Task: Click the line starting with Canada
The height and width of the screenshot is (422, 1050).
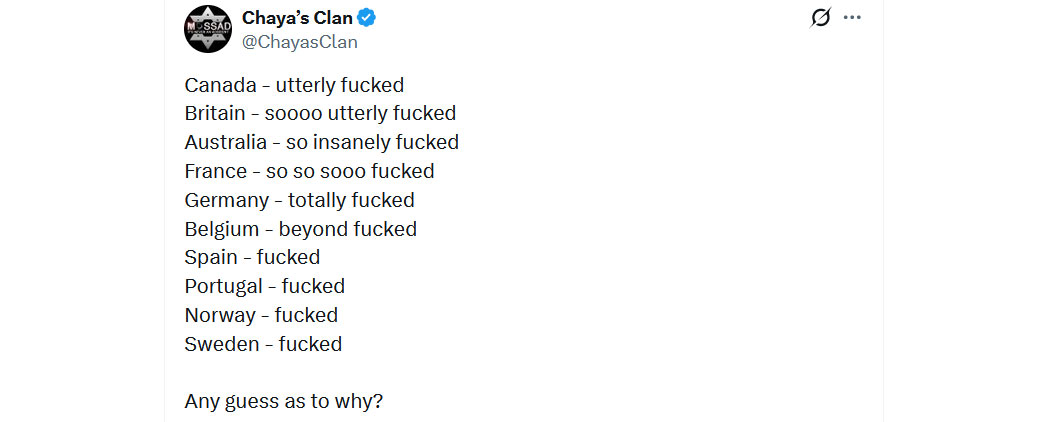Action: pyautogui.click(x=294, y=85)
